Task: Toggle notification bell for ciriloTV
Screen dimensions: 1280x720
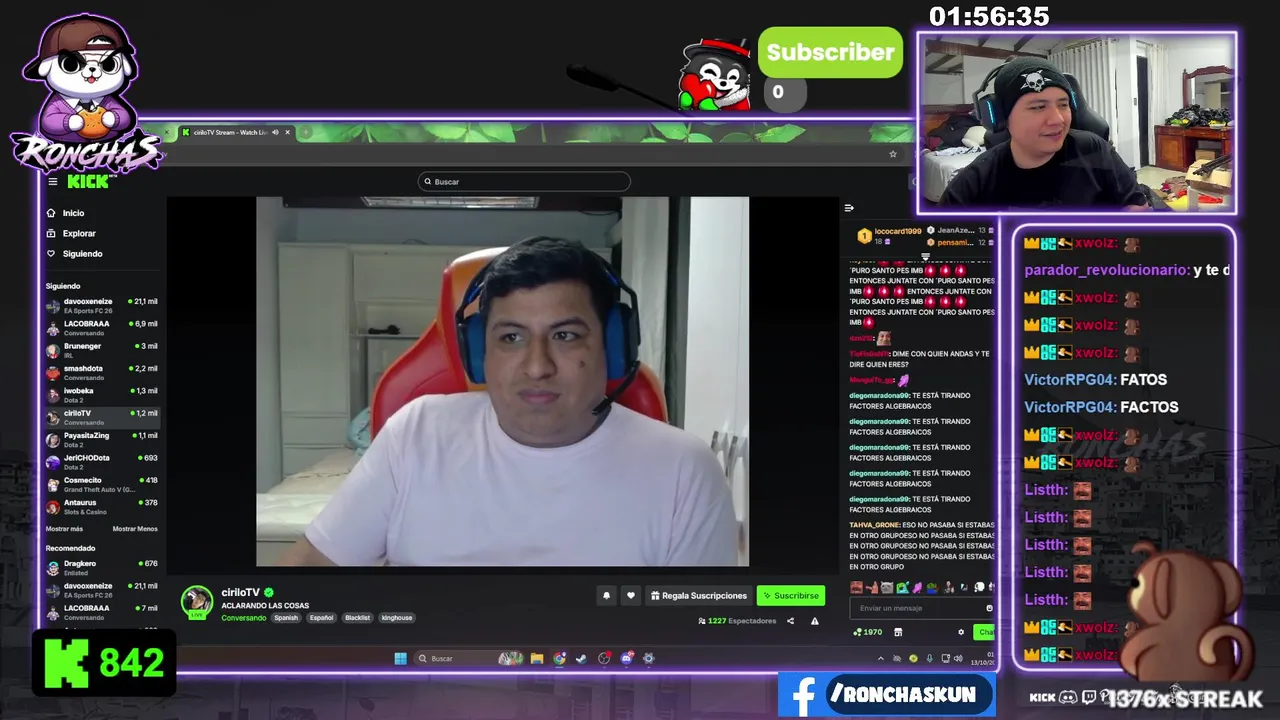Action: [x=606, y=596]
